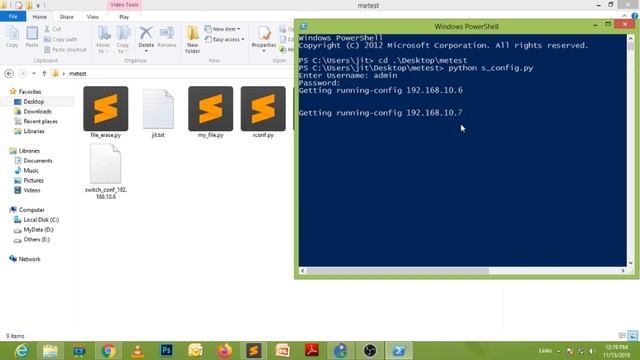Select Network in the navigation pane
Screen dimensions: 640x360
coord(29,259)
